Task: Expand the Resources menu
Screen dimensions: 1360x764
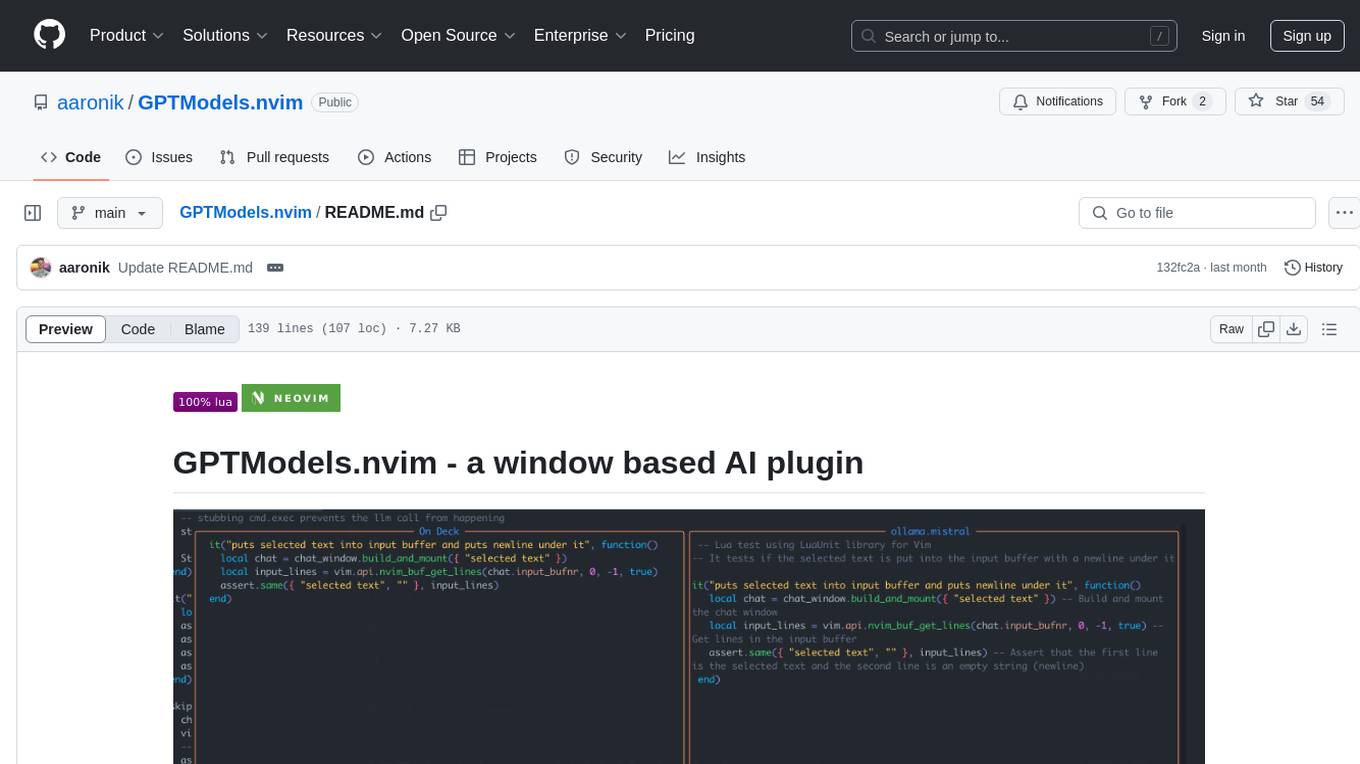Action: tap(334, 35)
